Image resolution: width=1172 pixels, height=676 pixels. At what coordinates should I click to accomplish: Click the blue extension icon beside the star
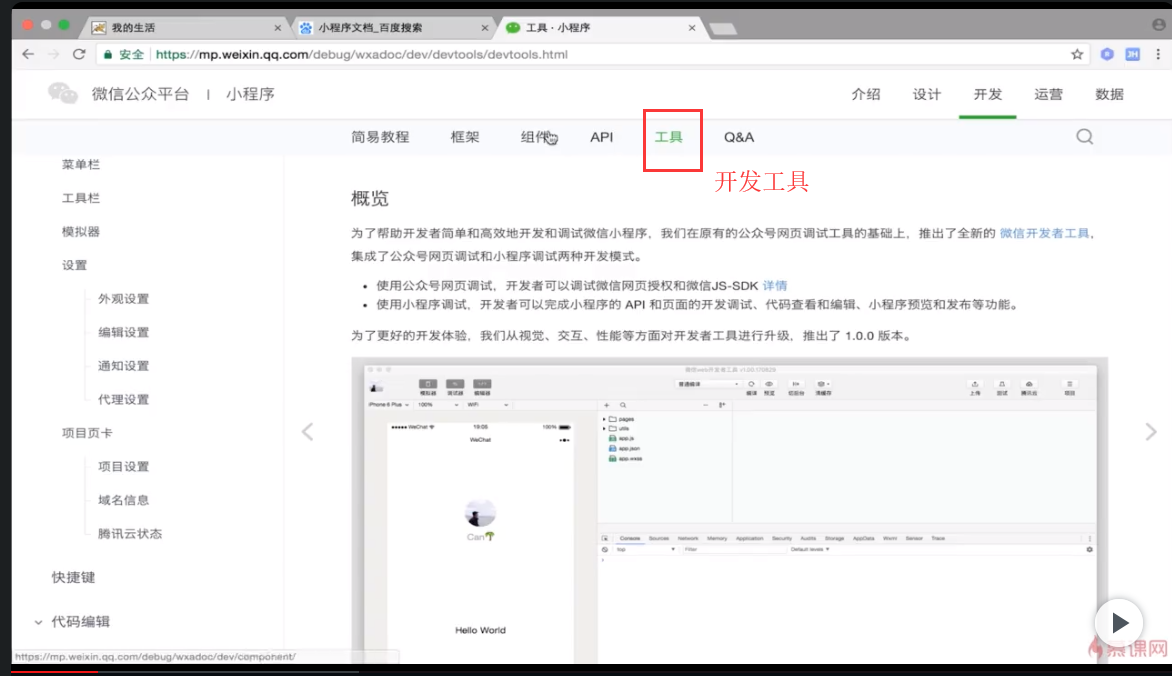pyautogui.click(x=1107, y=54)
